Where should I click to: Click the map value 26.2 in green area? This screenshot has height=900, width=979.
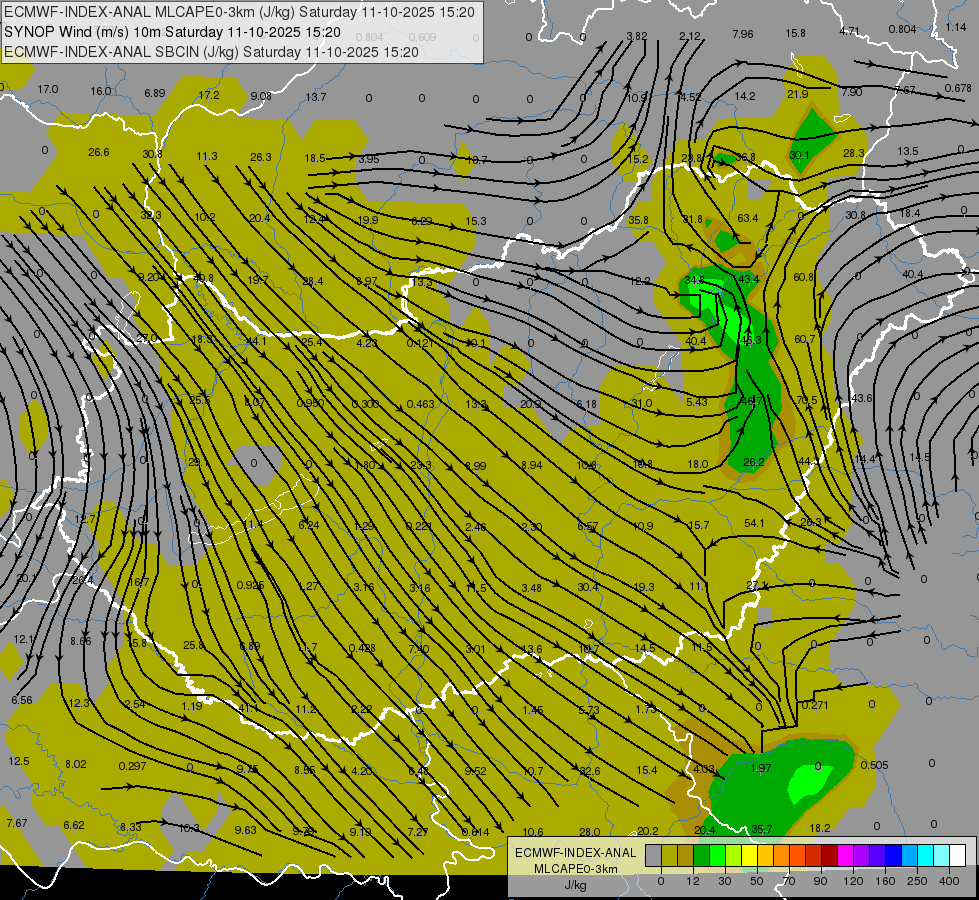coord(754,462)
